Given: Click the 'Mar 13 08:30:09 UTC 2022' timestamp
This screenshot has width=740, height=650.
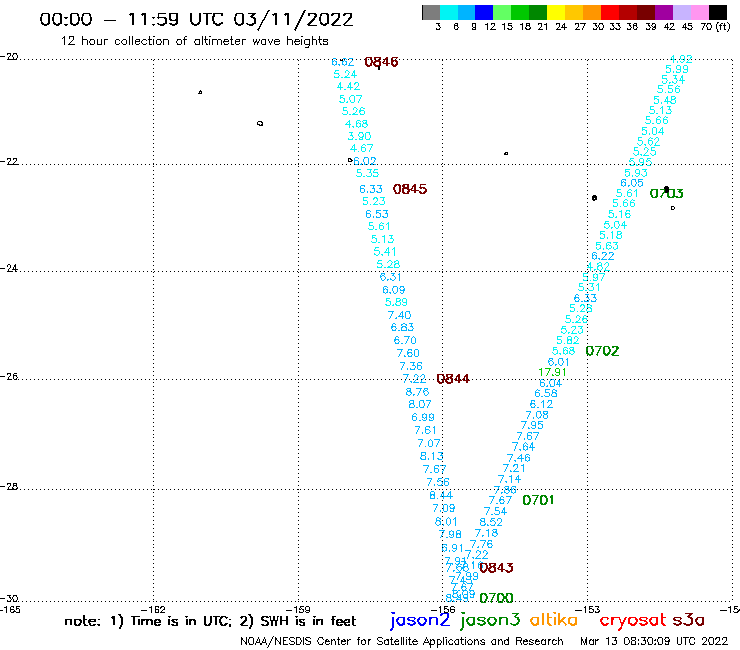Looking at the screenshot, I should coord(654,641).
